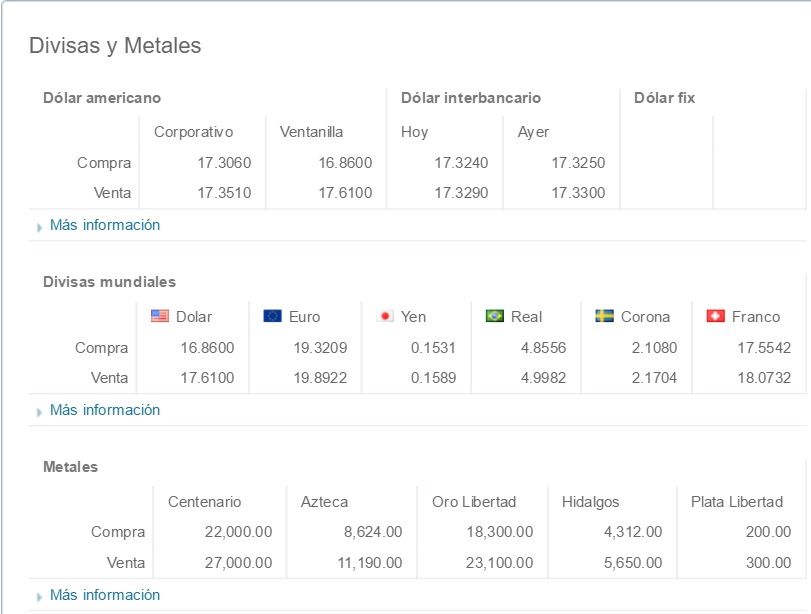Expand the arrow below Divisas mundiales

tap(40, 410)
